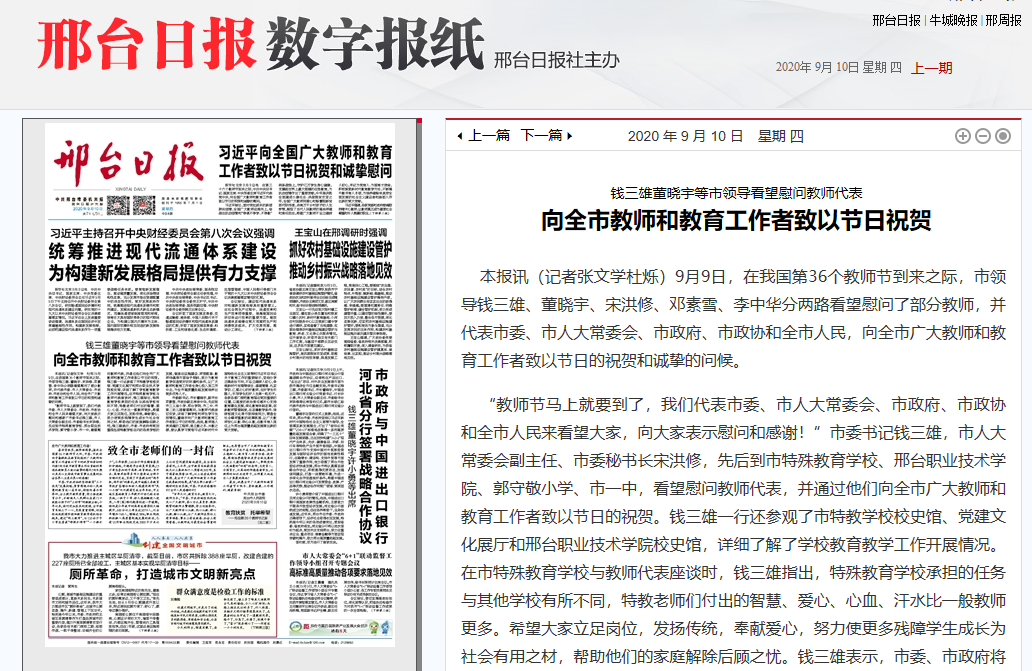Click the left arrow before 上一篇

460,136
